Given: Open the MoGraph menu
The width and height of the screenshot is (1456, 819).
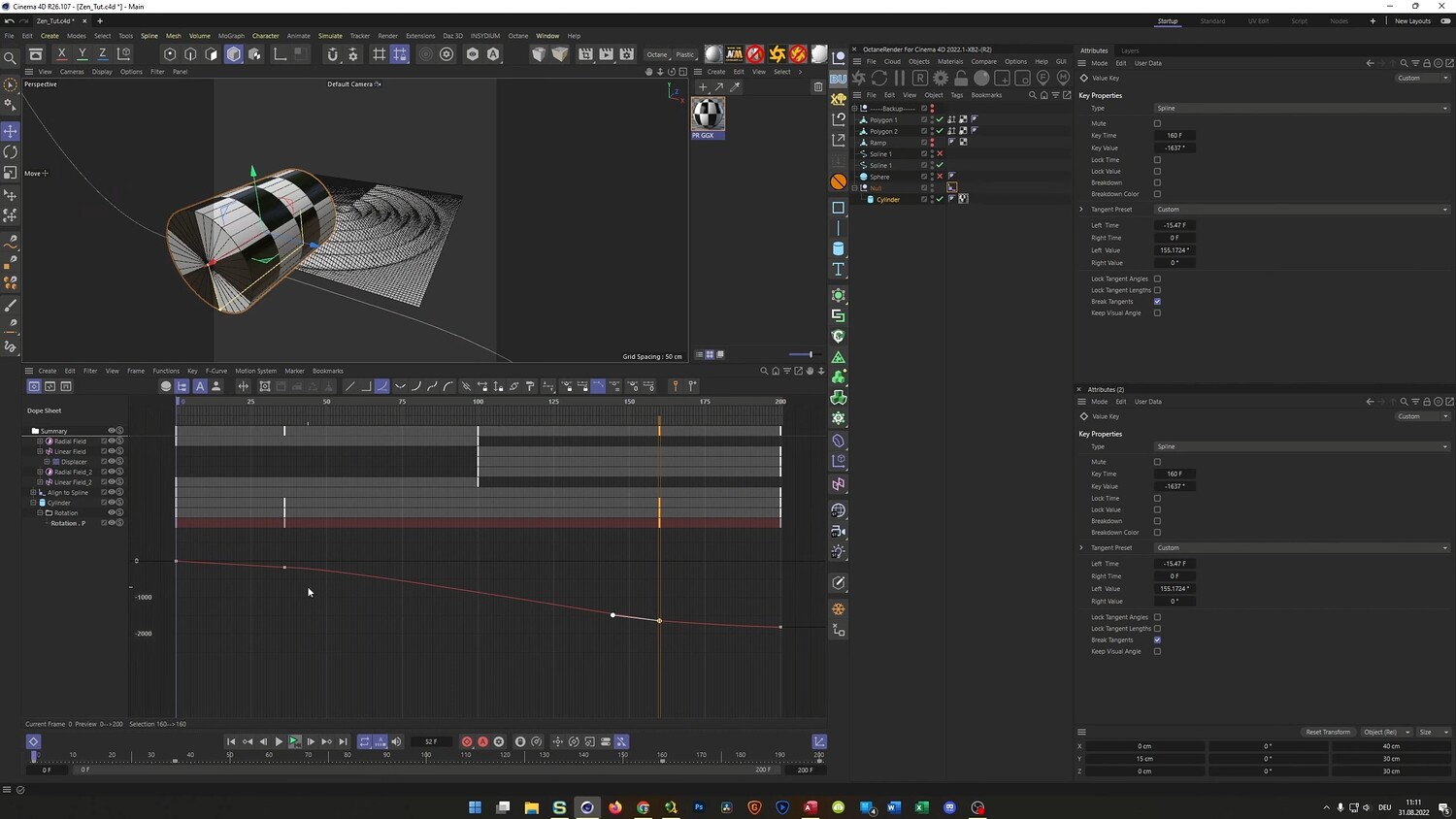Looking at the screenshot, I should pyautogui.click(x=231, y=36).
